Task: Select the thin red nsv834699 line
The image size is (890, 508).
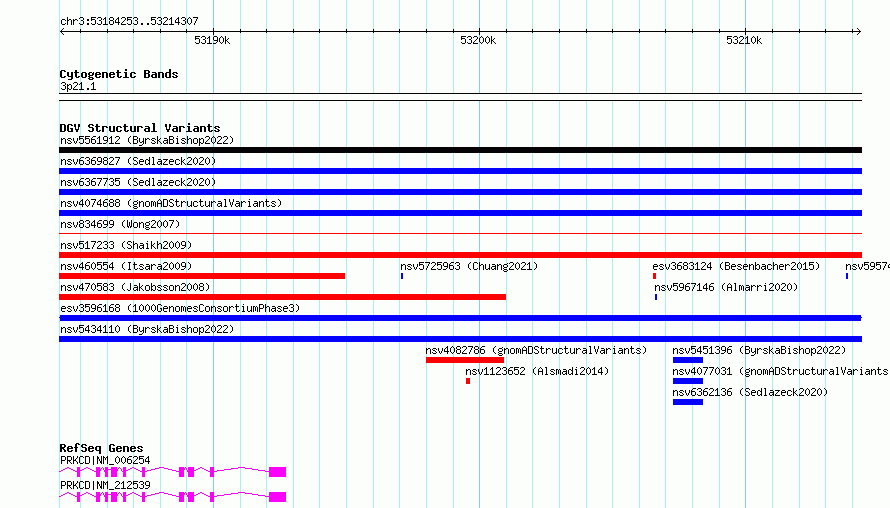Action: tap(460, 233)
